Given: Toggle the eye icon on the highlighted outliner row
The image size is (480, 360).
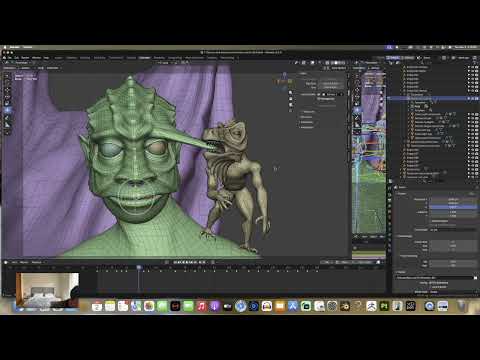Looking at the screenshot, I should click(472, 99).
